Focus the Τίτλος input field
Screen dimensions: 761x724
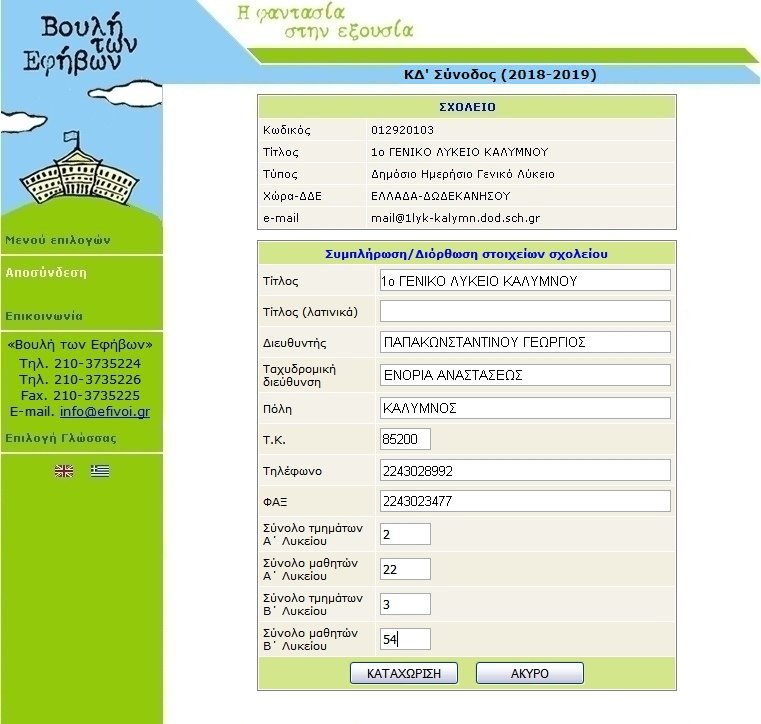(525, 280)
